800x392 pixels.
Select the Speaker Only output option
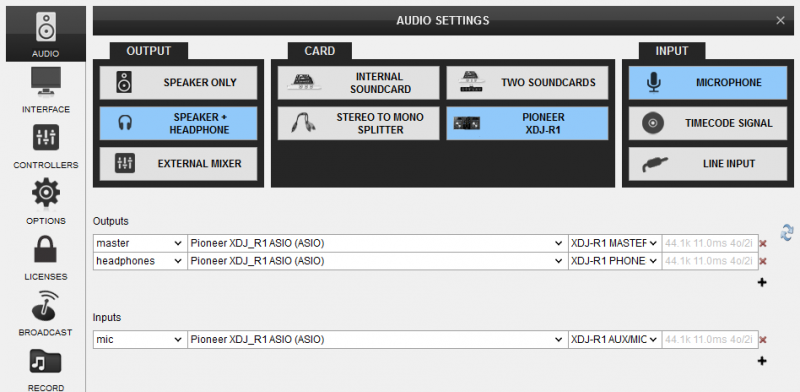(178, 83)
